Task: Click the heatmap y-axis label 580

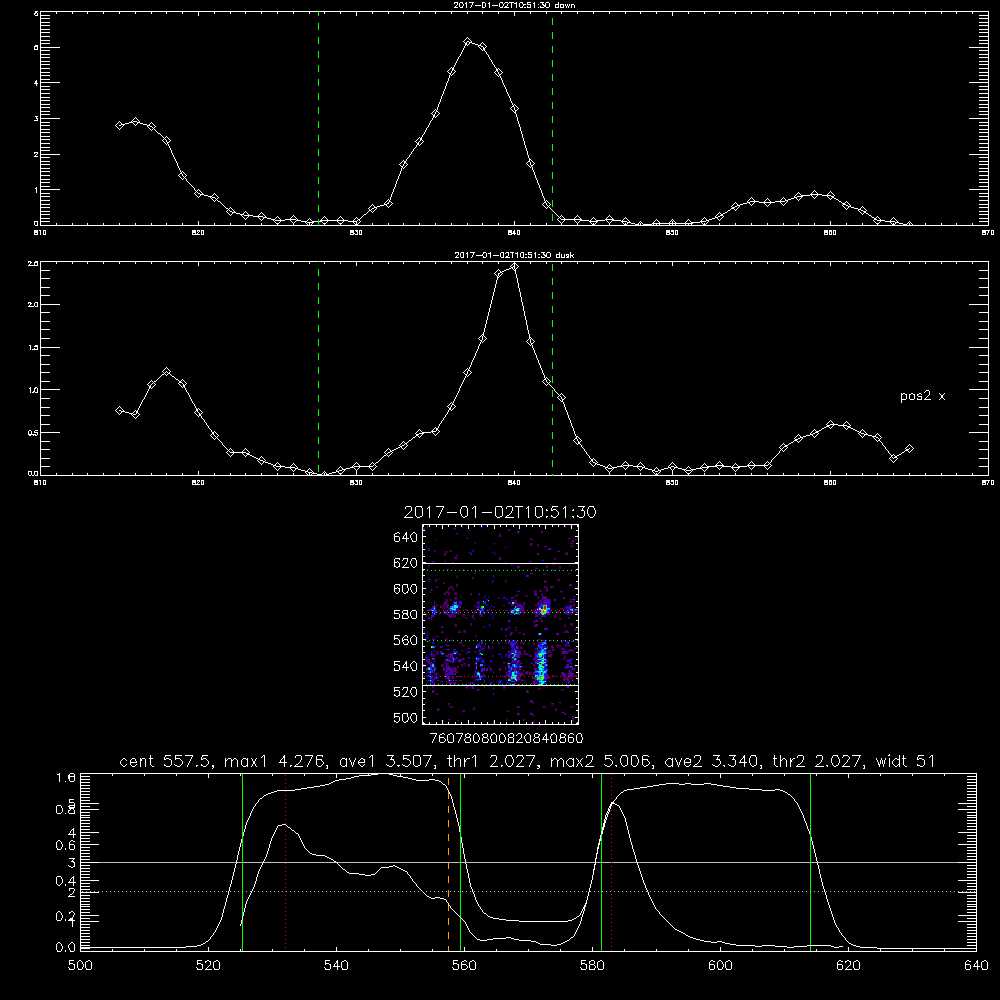Action: [x=406, y=615]
